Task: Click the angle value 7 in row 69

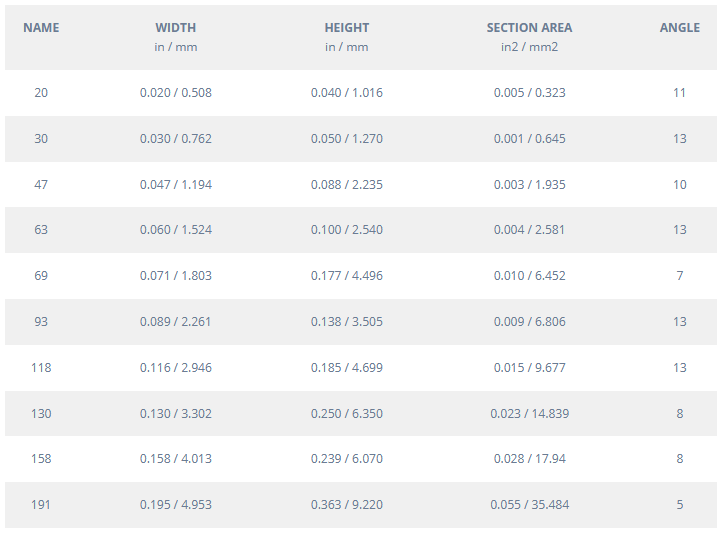Action: point(679,276)
